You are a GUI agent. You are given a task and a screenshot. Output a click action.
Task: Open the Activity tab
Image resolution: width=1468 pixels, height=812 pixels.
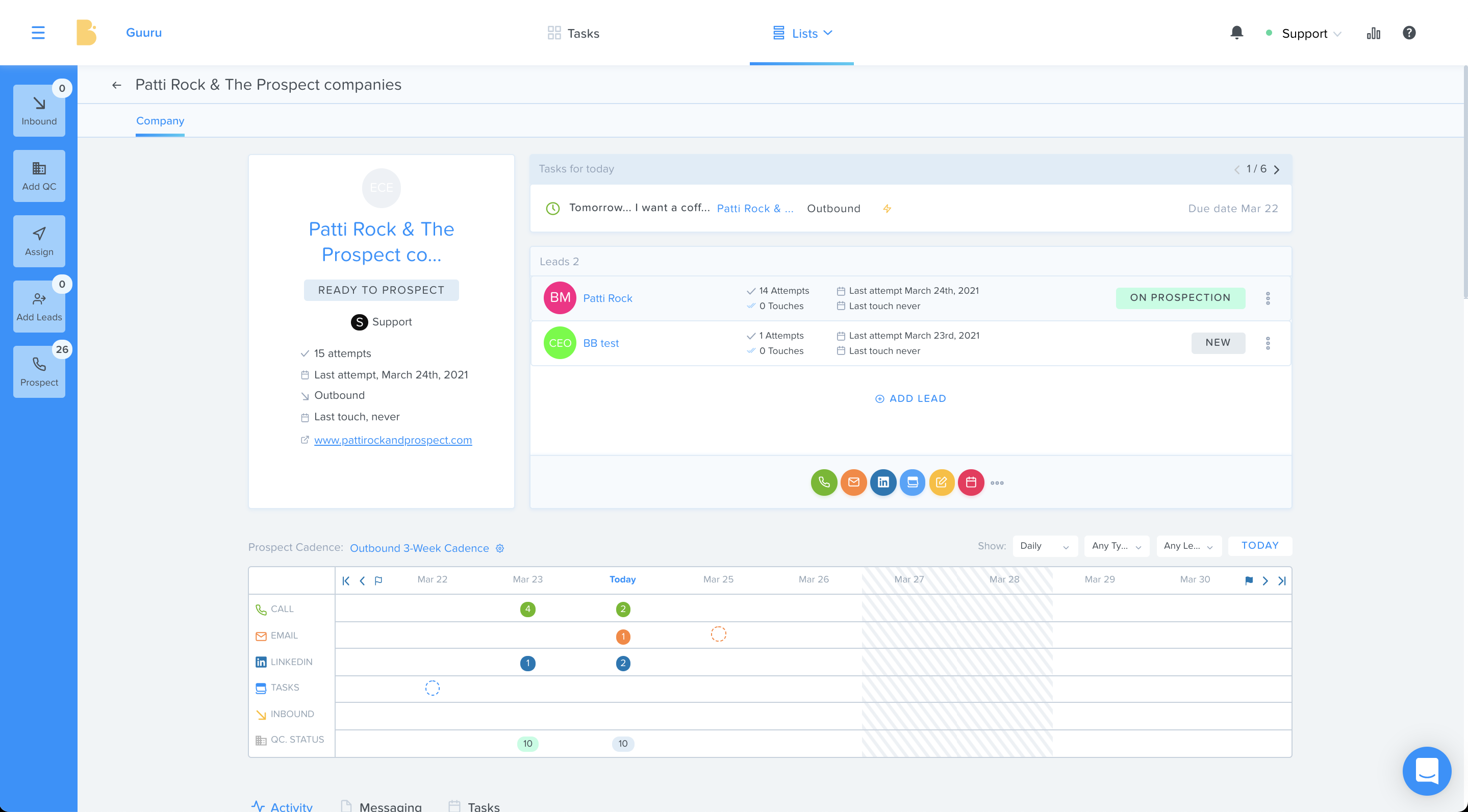click(x=282, y=806)
